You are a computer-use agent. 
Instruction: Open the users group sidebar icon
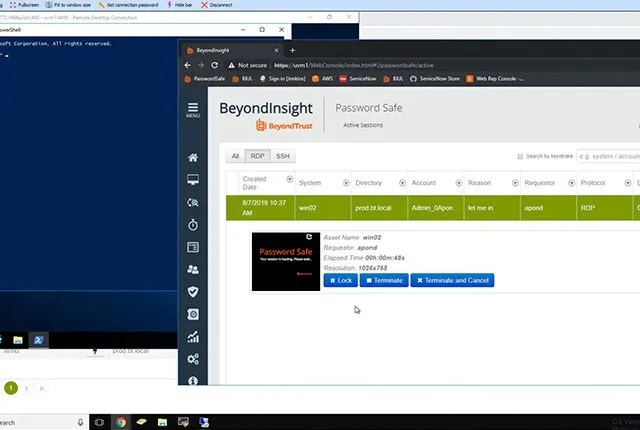pos(193,269)
